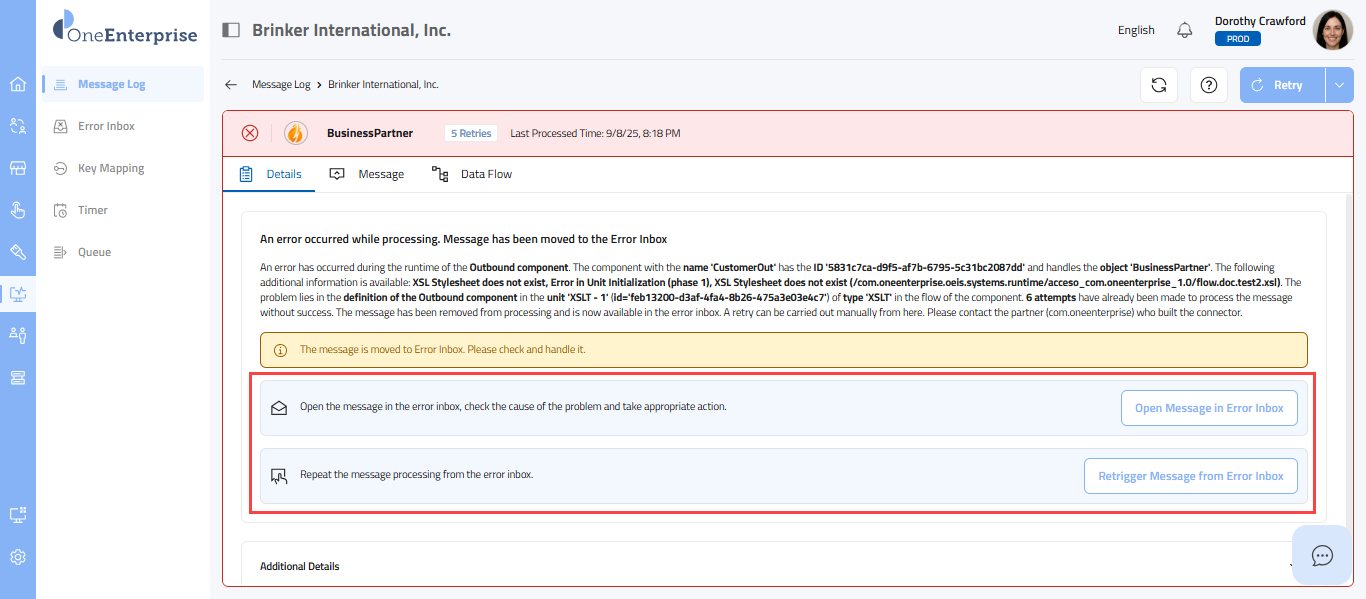
Task: Click the settings gear in left rail
Action: (18, 557)
